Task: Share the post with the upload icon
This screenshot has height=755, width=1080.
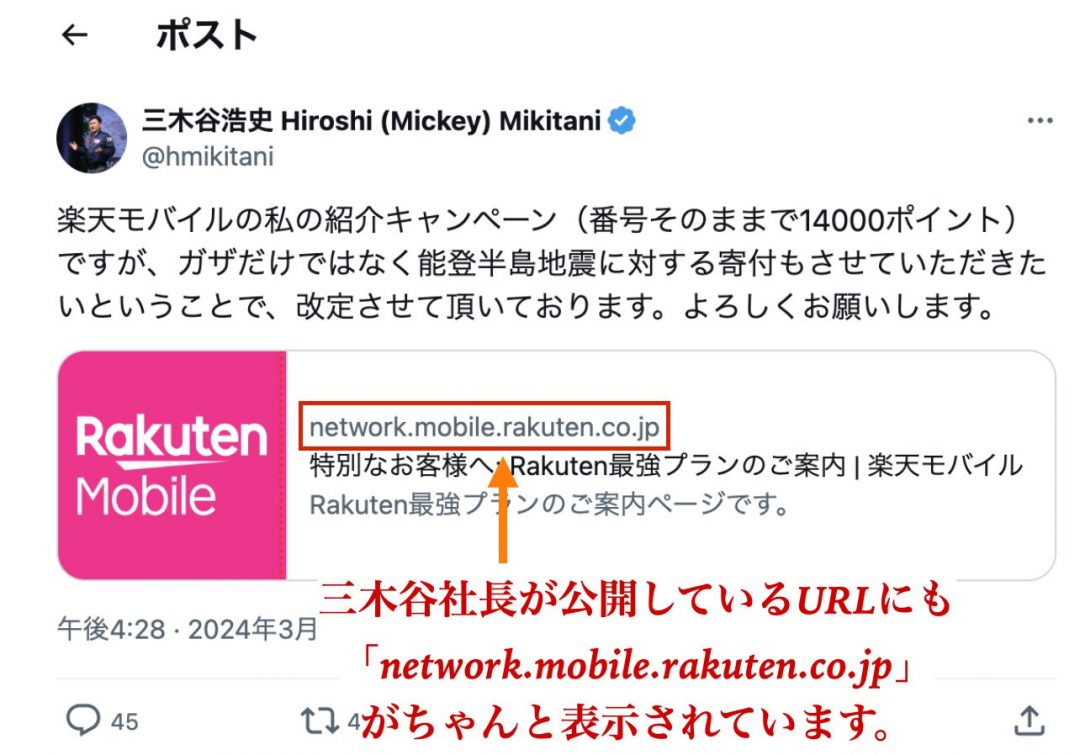Action: click(x=1029, y=721)
